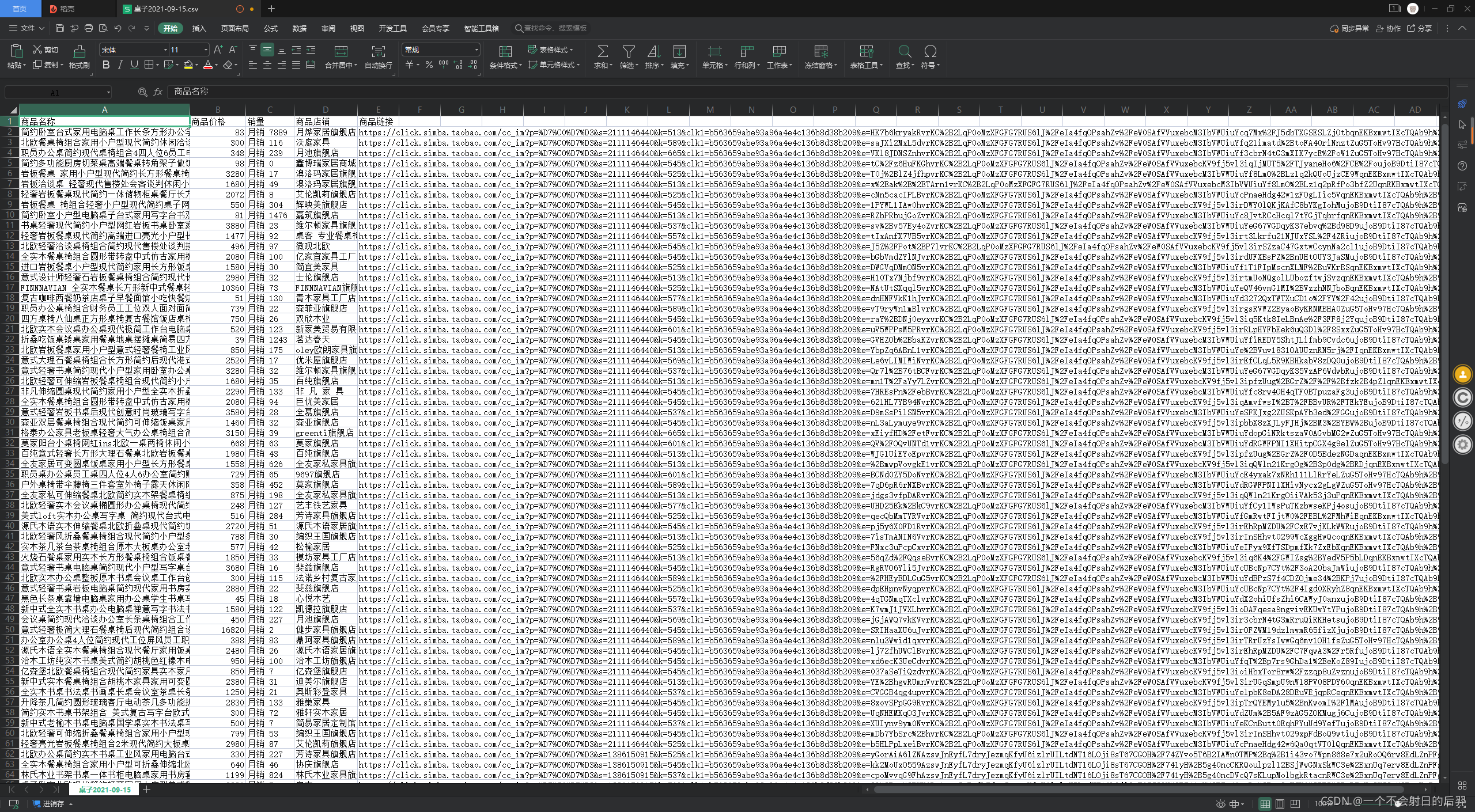
Task: Switch to the 数据 ribbon tab
Action: click(x=300, y=28)
